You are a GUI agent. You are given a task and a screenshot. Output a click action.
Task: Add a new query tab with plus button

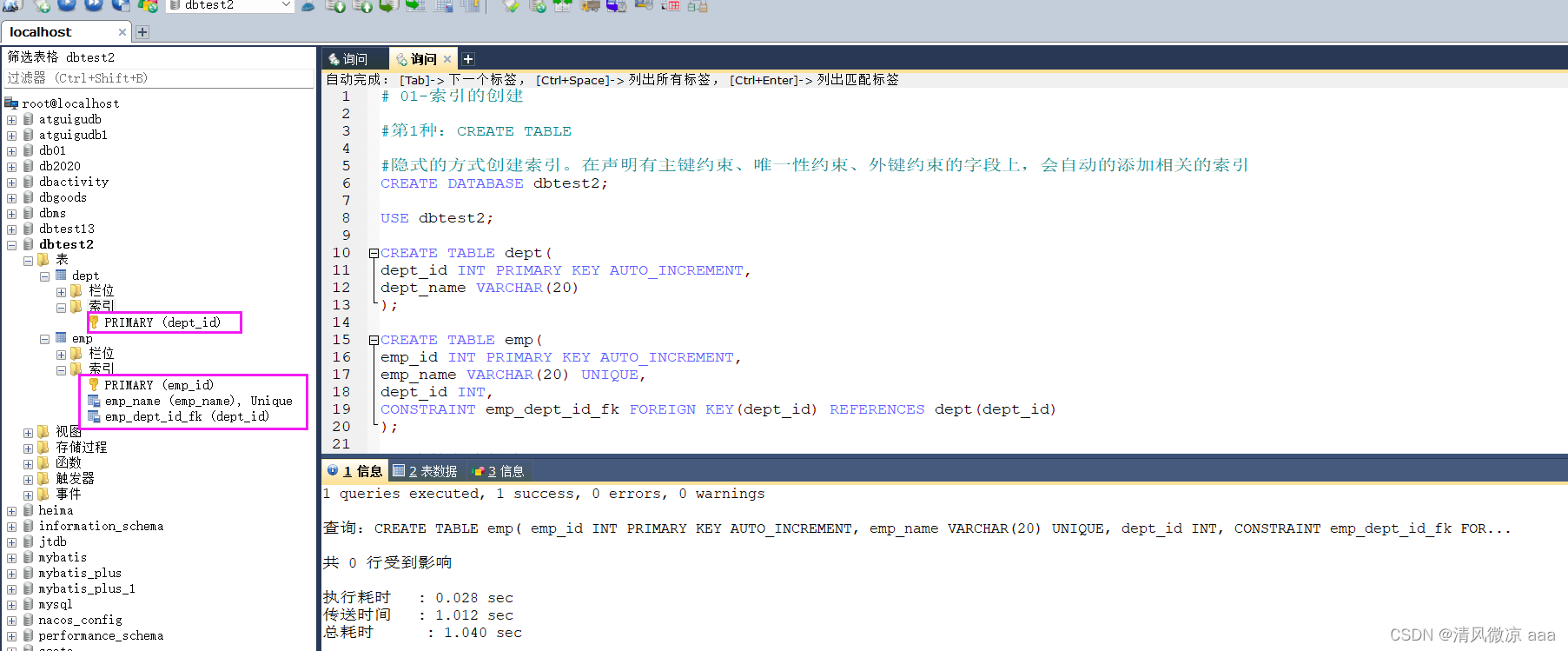coord(468,59)
